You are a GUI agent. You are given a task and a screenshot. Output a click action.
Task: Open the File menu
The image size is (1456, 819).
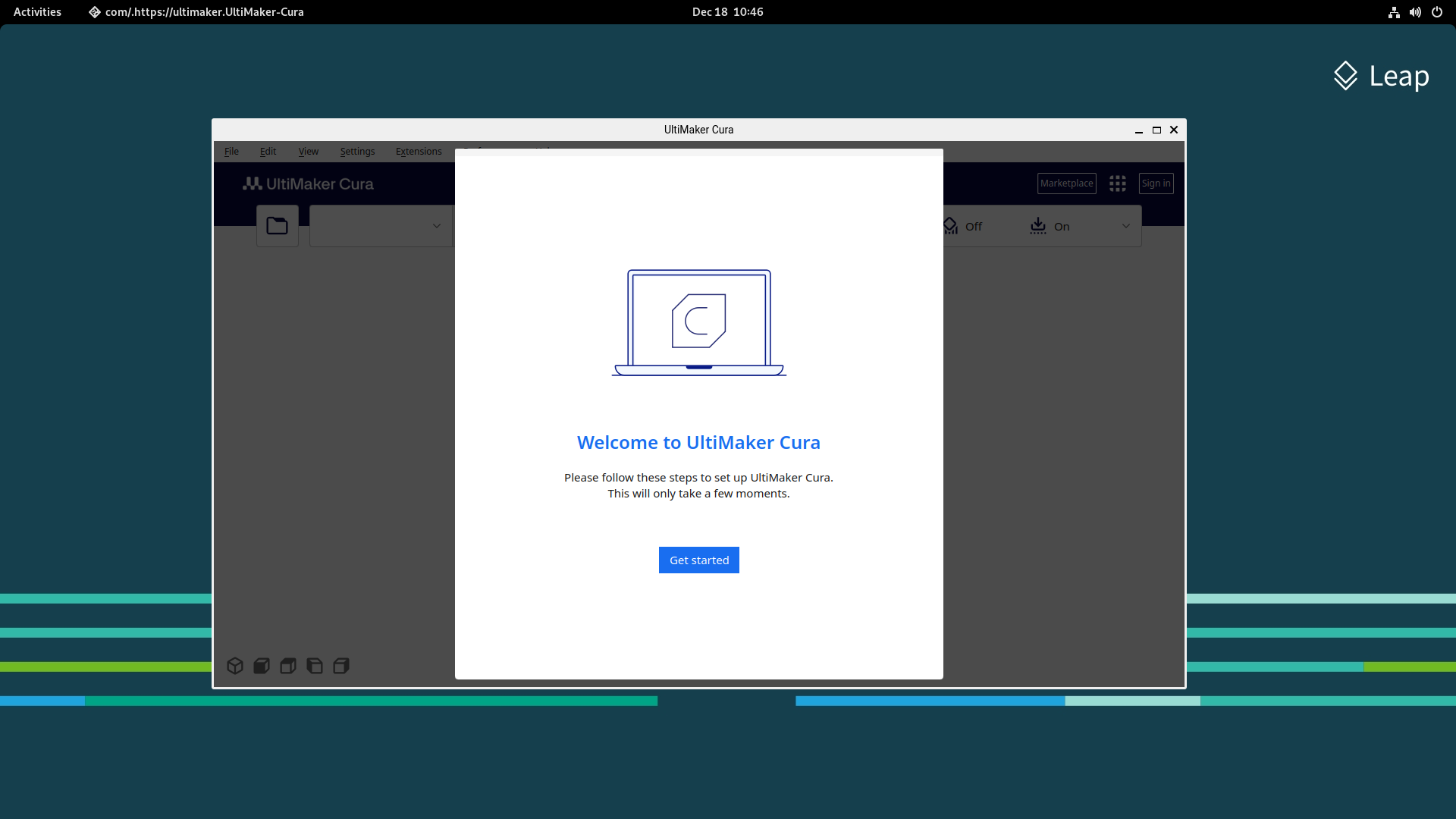click(231, 152)
